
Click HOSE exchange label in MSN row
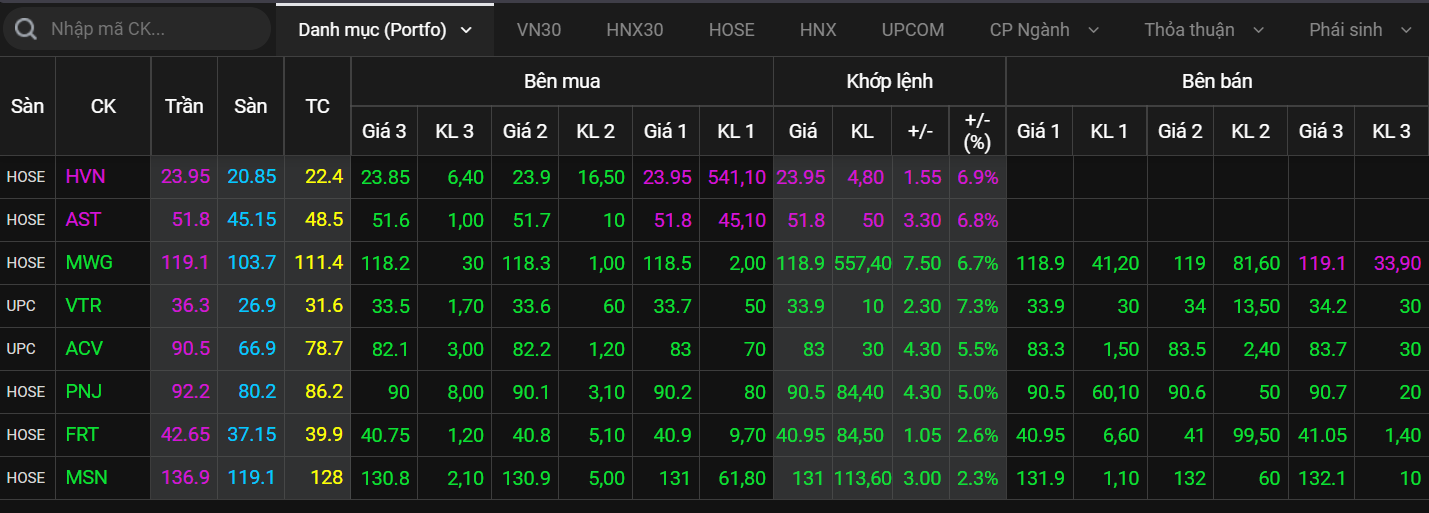[25, 478]
